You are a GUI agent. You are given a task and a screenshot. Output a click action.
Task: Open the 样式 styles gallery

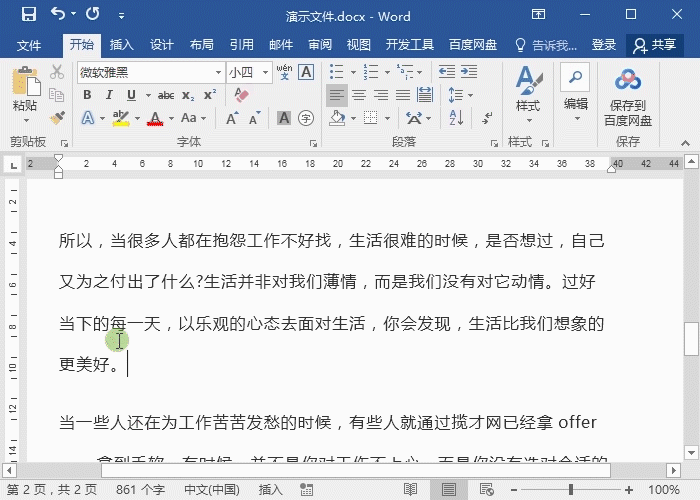529,94
